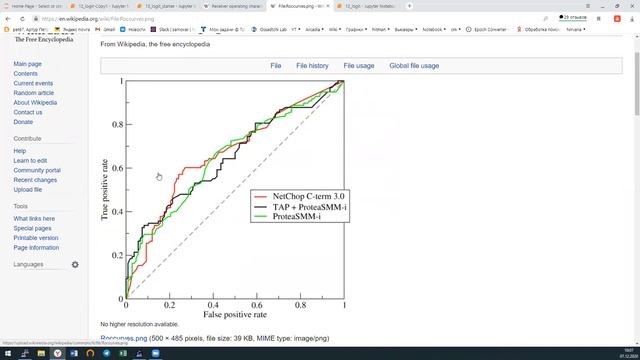Expand the Графики bookmarks folder

coord(356,29)
